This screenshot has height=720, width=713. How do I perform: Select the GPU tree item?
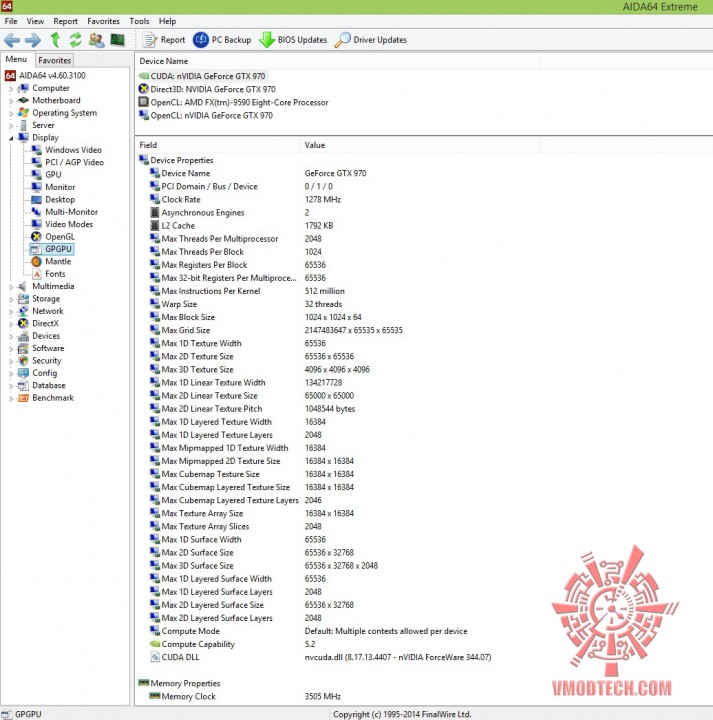46,174
